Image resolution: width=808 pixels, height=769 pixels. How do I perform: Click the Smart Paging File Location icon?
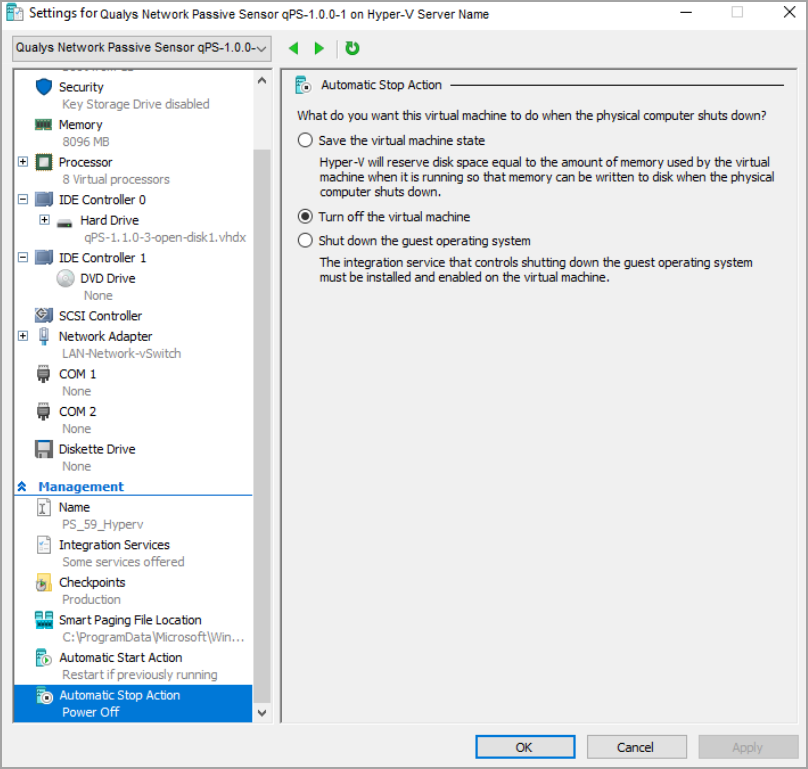[x=43, y=620]
